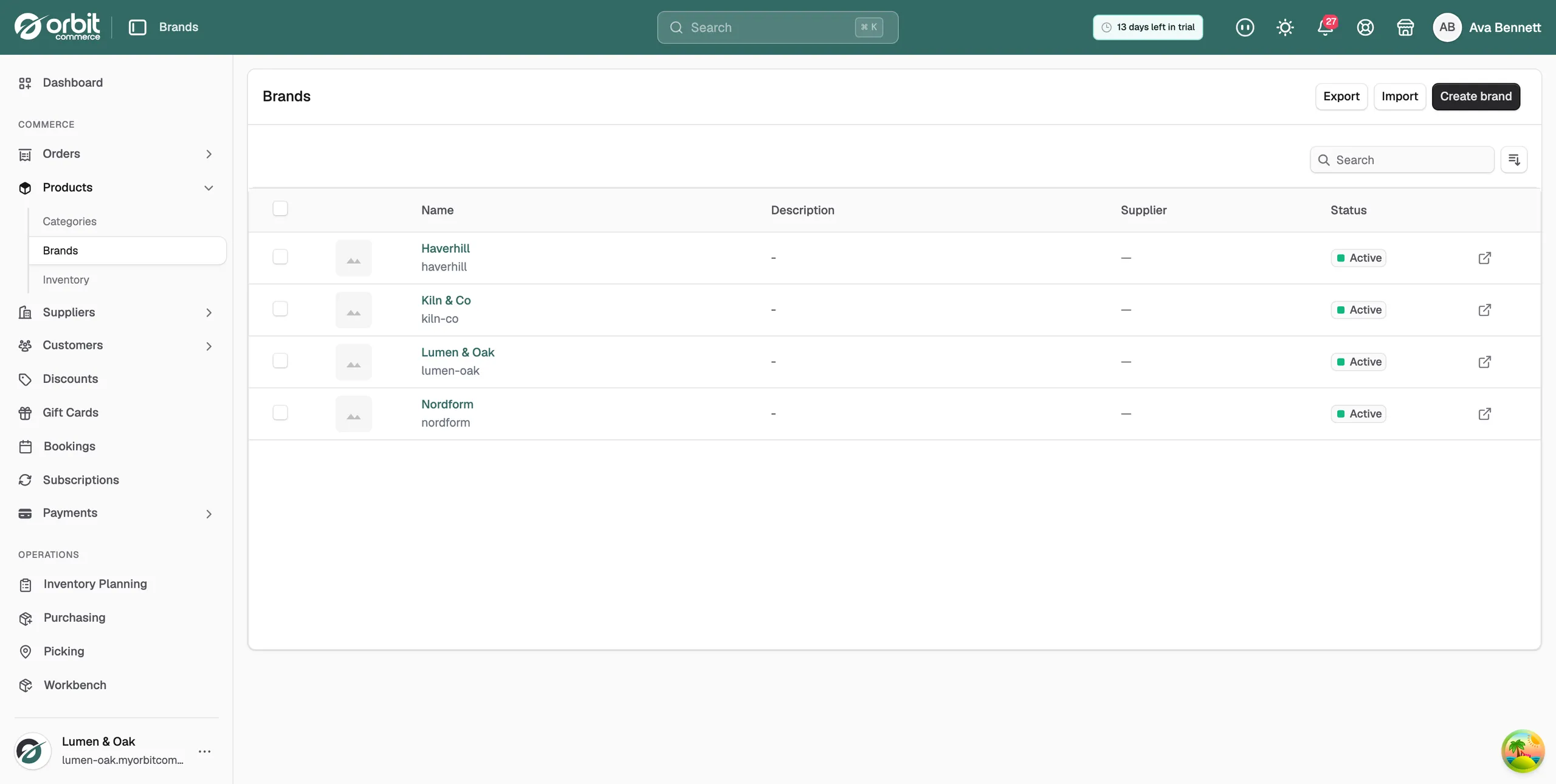The image size is (1556, 784).
Task: Open Haverhill brand external link icon
Action: click(x=1484, y=258)
